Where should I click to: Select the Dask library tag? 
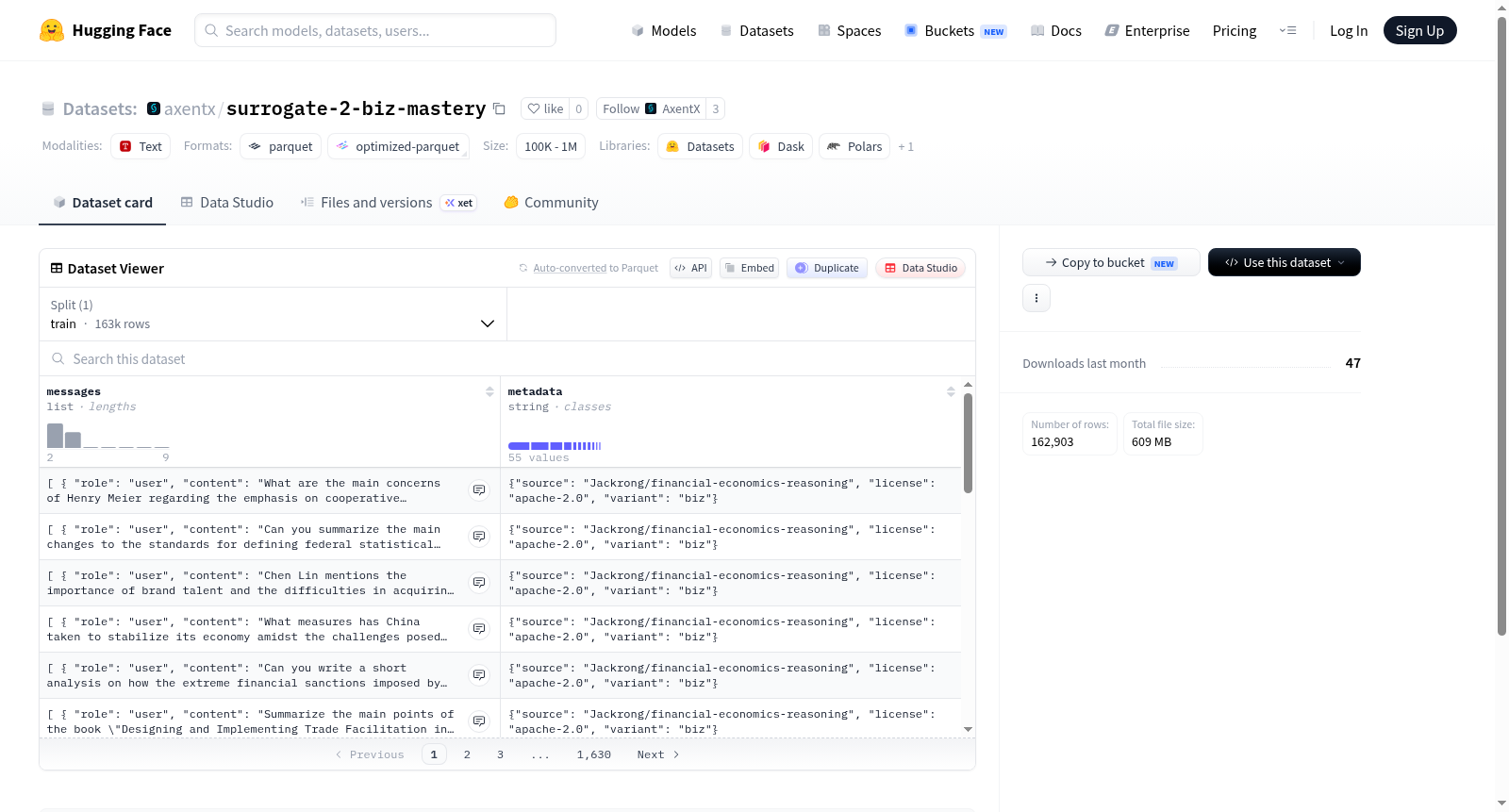[x=781, y=146]
